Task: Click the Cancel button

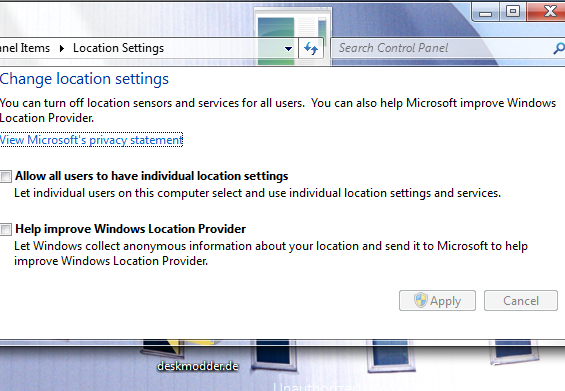Action: click(x=521, y=301)
